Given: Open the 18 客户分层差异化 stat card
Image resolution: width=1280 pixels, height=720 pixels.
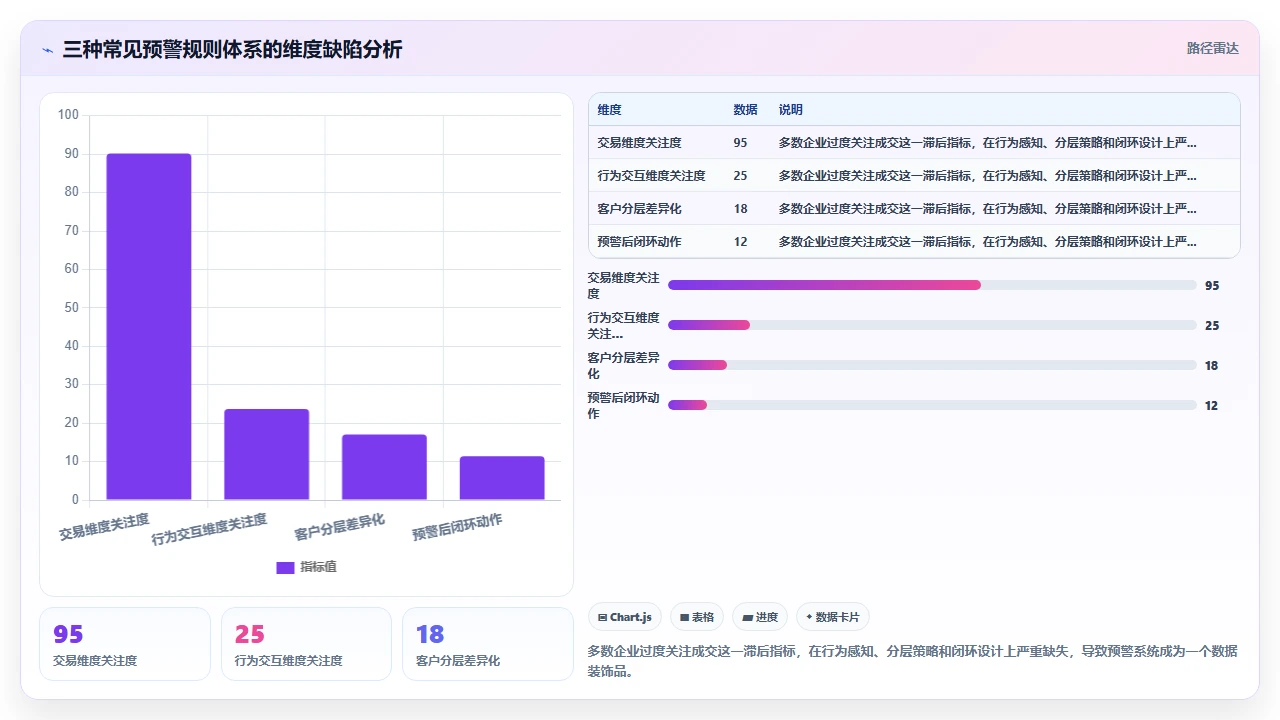Looking at the screenshot, I should [488, 644].
